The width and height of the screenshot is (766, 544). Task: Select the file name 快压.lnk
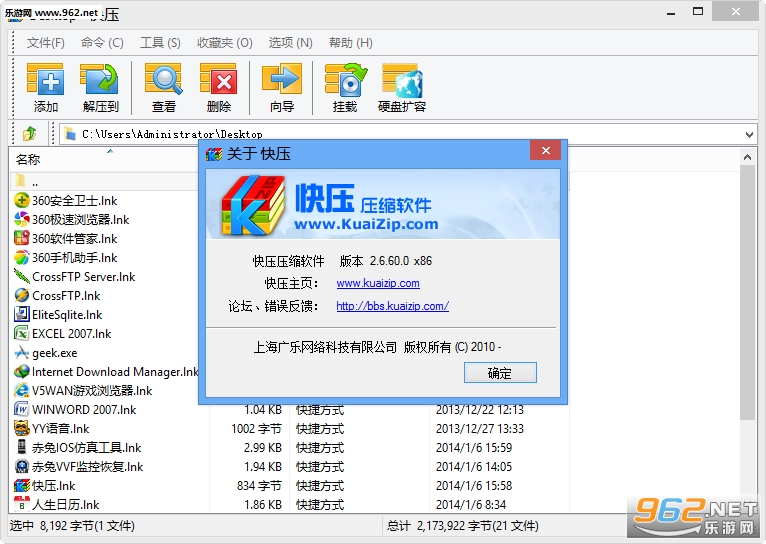(54, 486)
